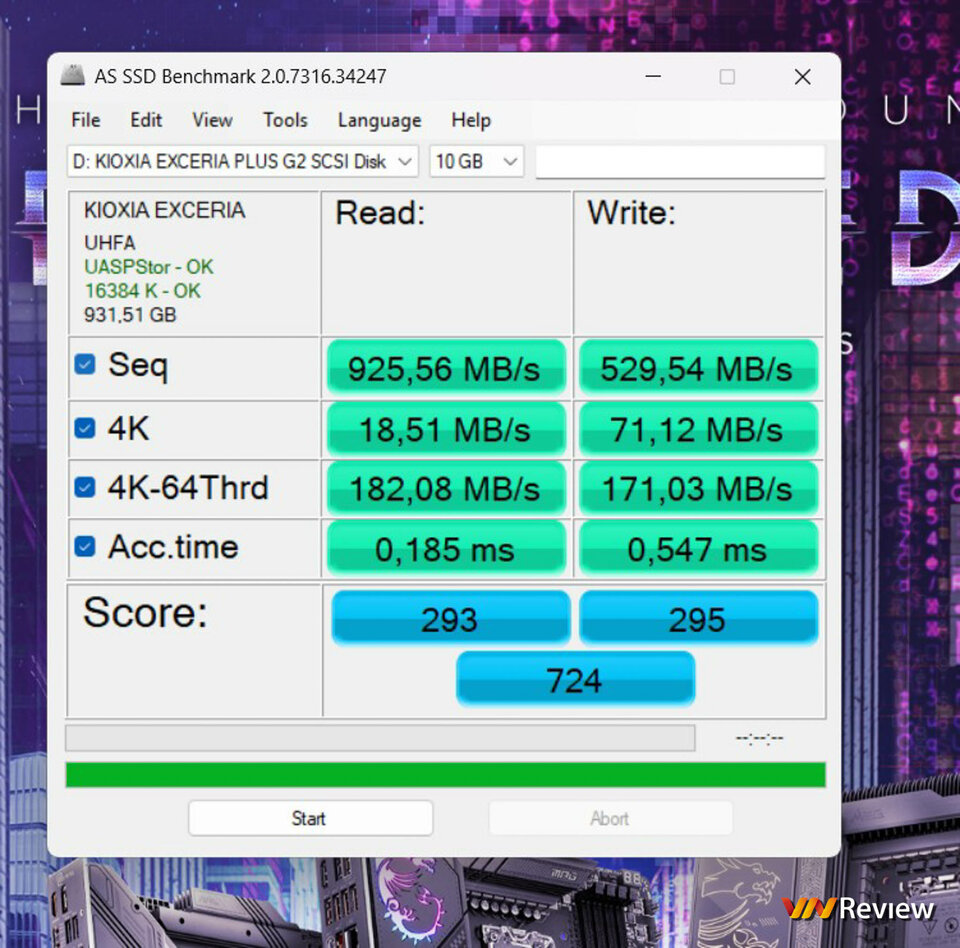Minimize the AS SSD Benchmark window
The width and height of the screenshot is (960, 948).
pyautogui.click(x=653, y=77)
